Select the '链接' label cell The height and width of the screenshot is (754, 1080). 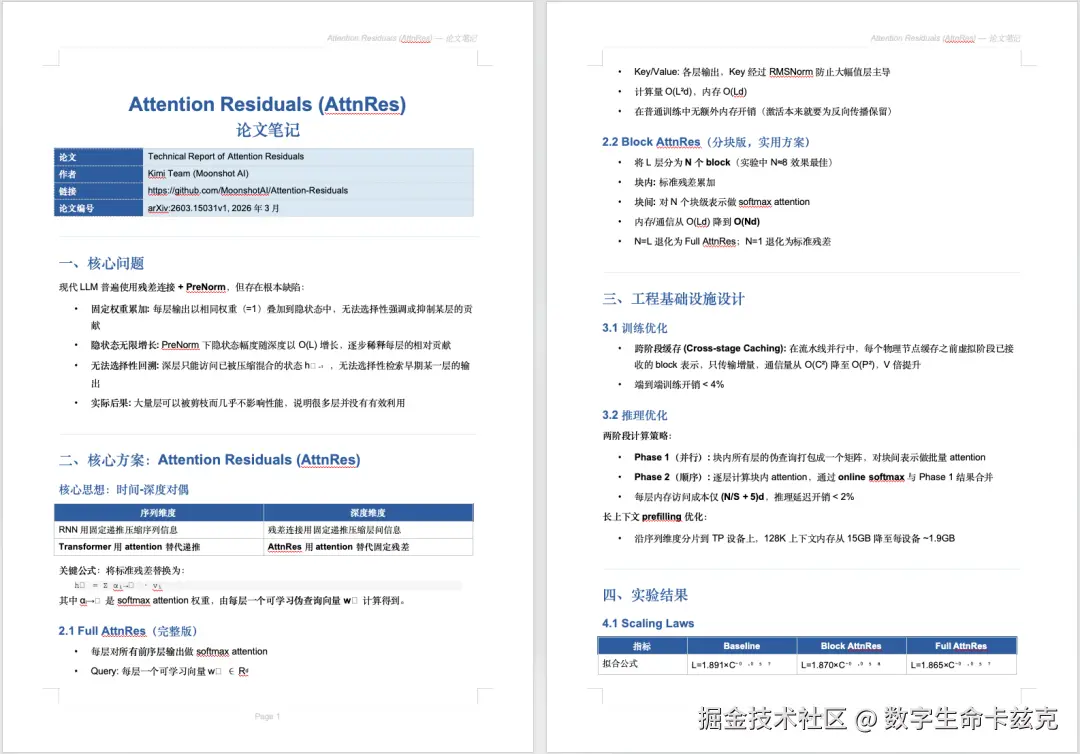point(98,191)
